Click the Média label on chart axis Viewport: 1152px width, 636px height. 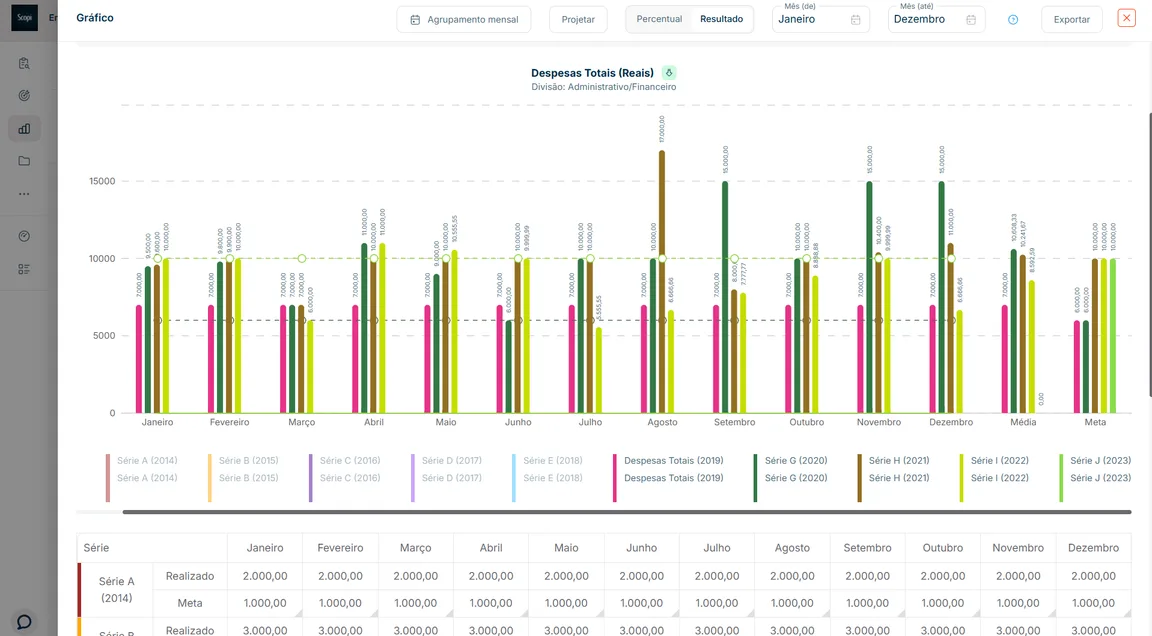click(x=1023, y=422)
